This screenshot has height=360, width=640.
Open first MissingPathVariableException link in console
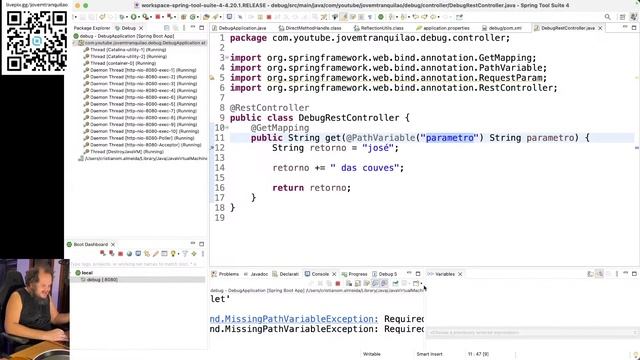(294, 319)
